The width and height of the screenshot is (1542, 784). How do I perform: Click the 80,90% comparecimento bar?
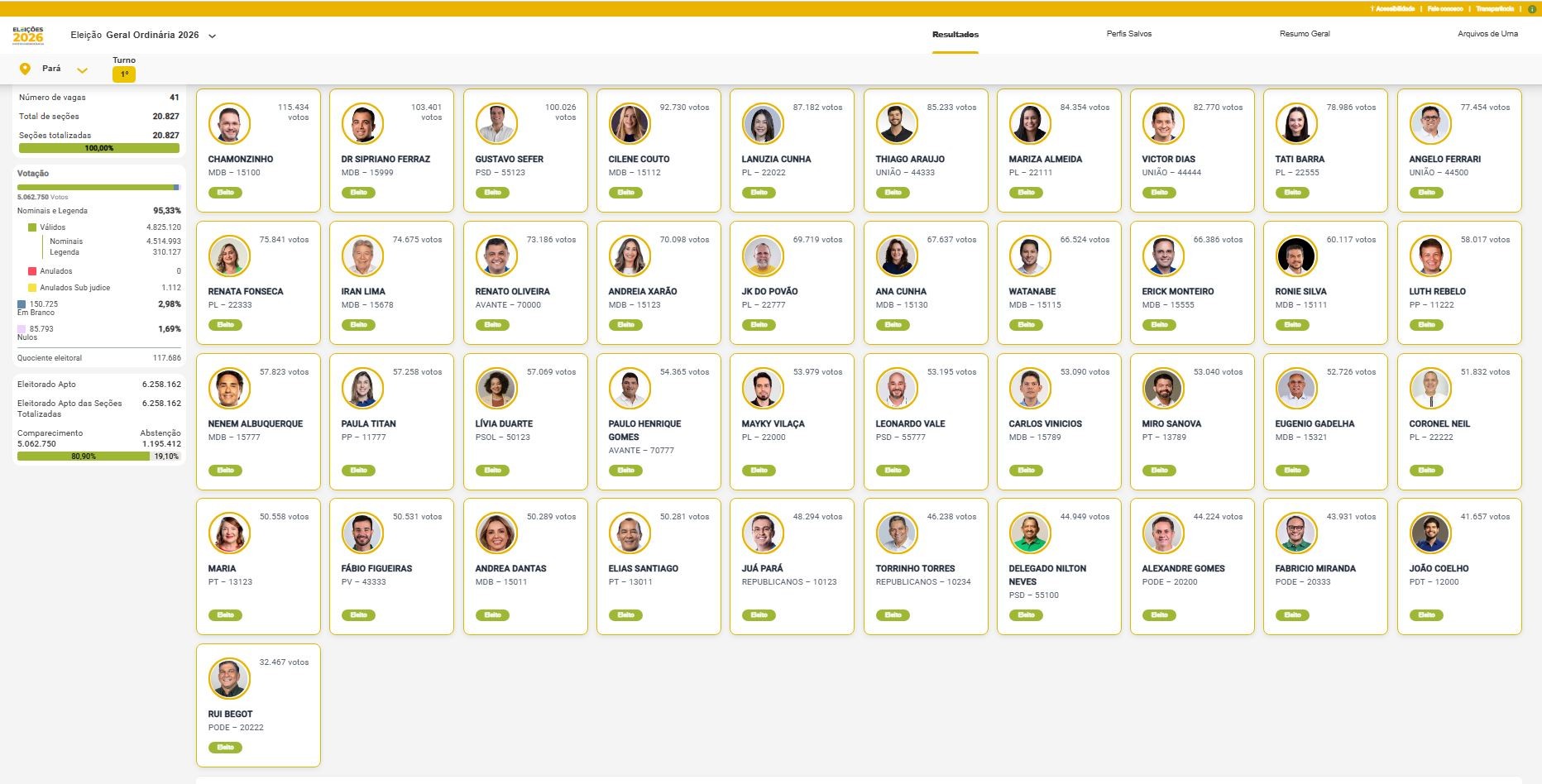(84, 456)
